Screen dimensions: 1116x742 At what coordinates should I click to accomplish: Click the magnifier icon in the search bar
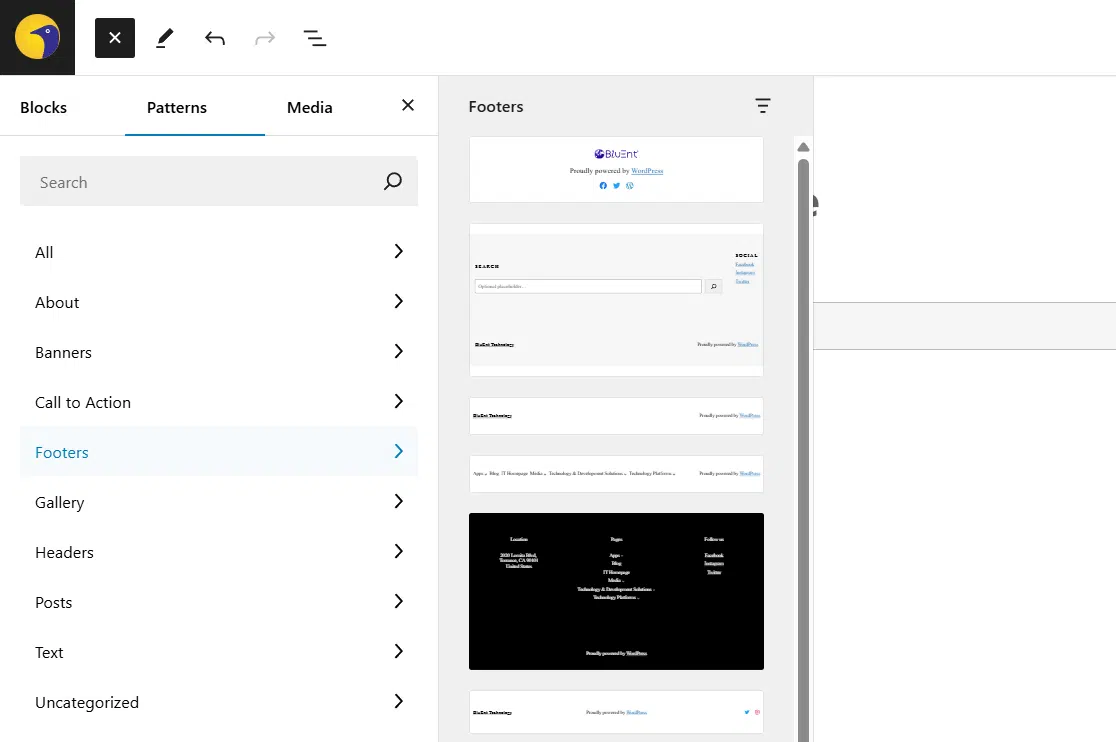[391, 181]
